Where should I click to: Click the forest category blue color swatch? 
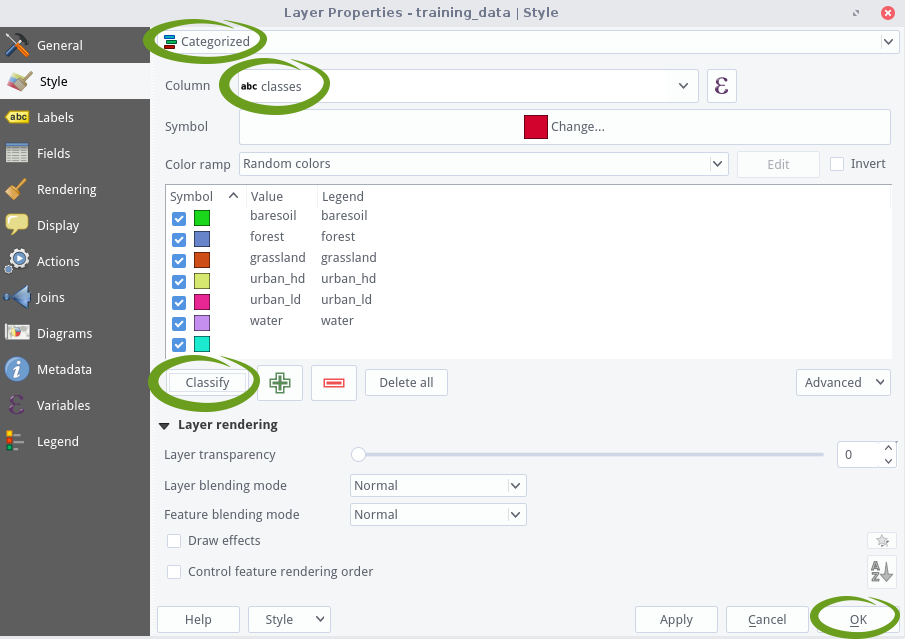[202, 239]
